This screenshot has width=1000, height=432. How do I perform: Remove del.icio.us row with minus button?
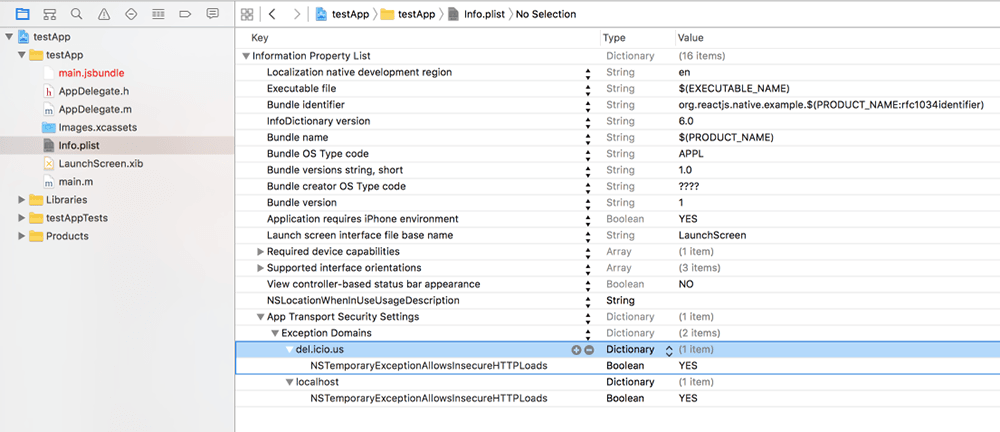(589, 350)
